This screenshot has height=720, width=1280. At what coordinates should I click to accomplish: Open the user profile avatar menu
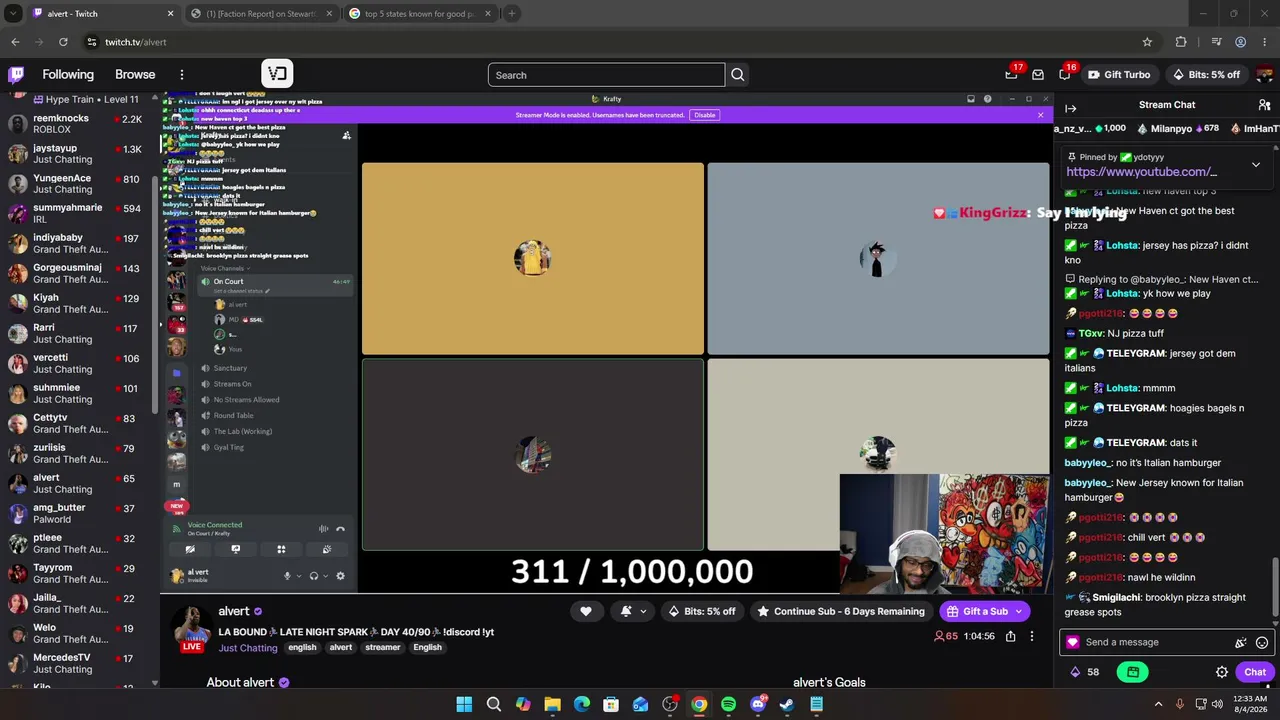pyautogui.click(x=1264, y=75)
